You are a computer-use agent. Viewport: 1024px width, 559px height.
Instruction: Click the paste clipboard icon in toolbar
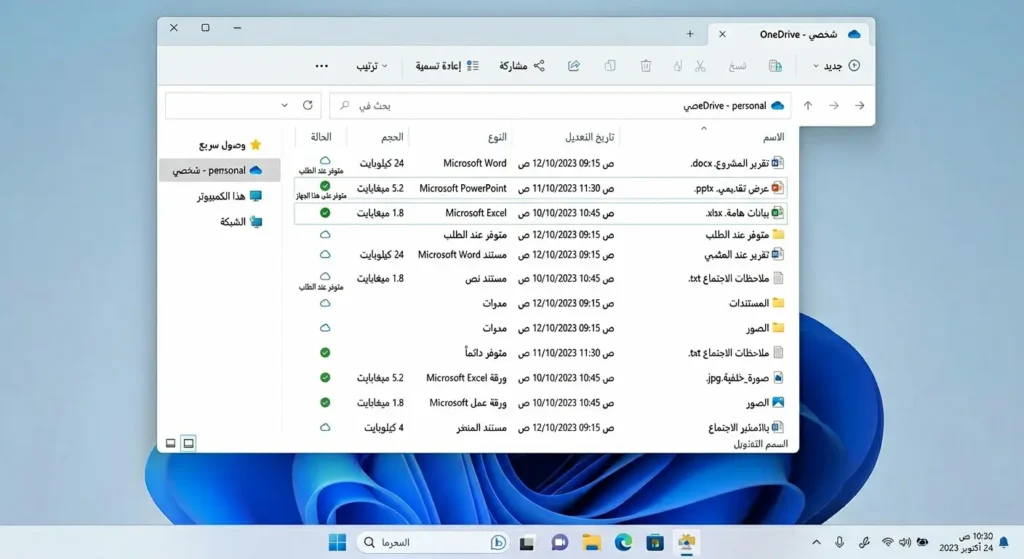[610, 66]
